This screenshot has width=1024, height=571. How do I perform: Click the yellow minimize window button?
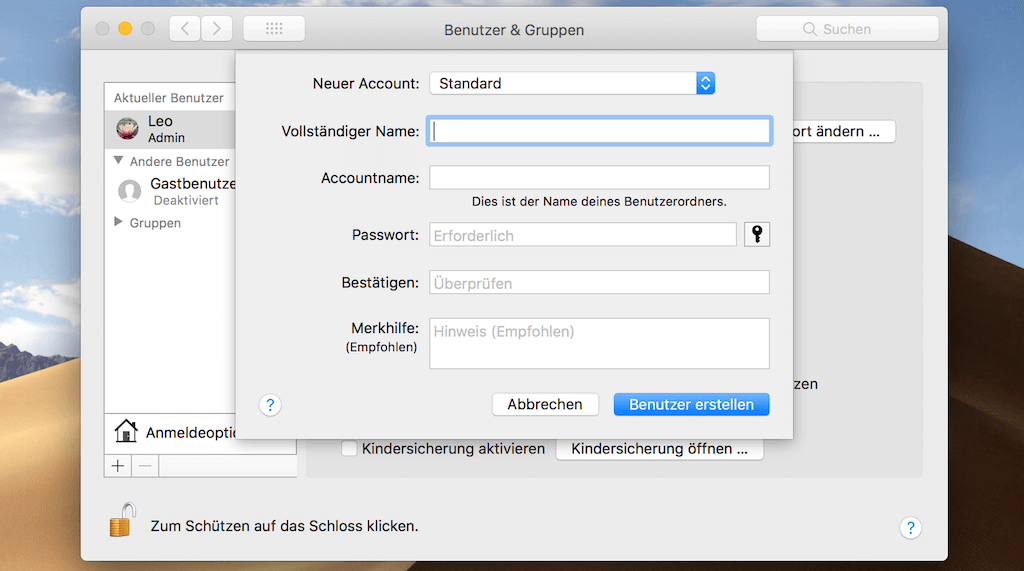pyautogui.click(x=125, y=29)
